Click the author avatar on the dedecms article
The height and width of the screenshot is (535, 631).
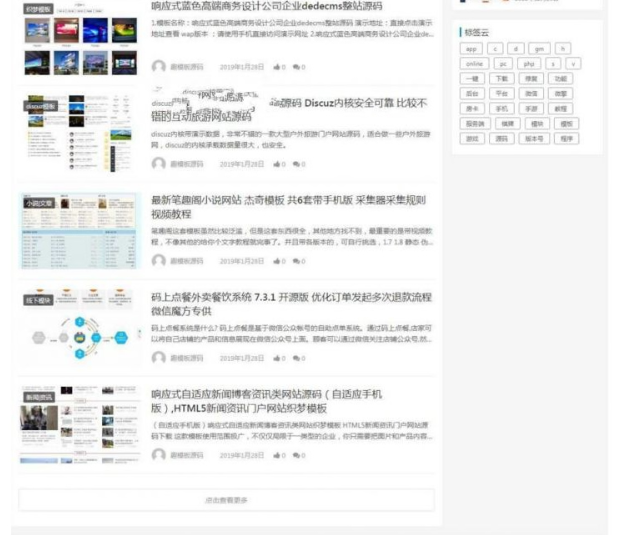tap(158, 67)
